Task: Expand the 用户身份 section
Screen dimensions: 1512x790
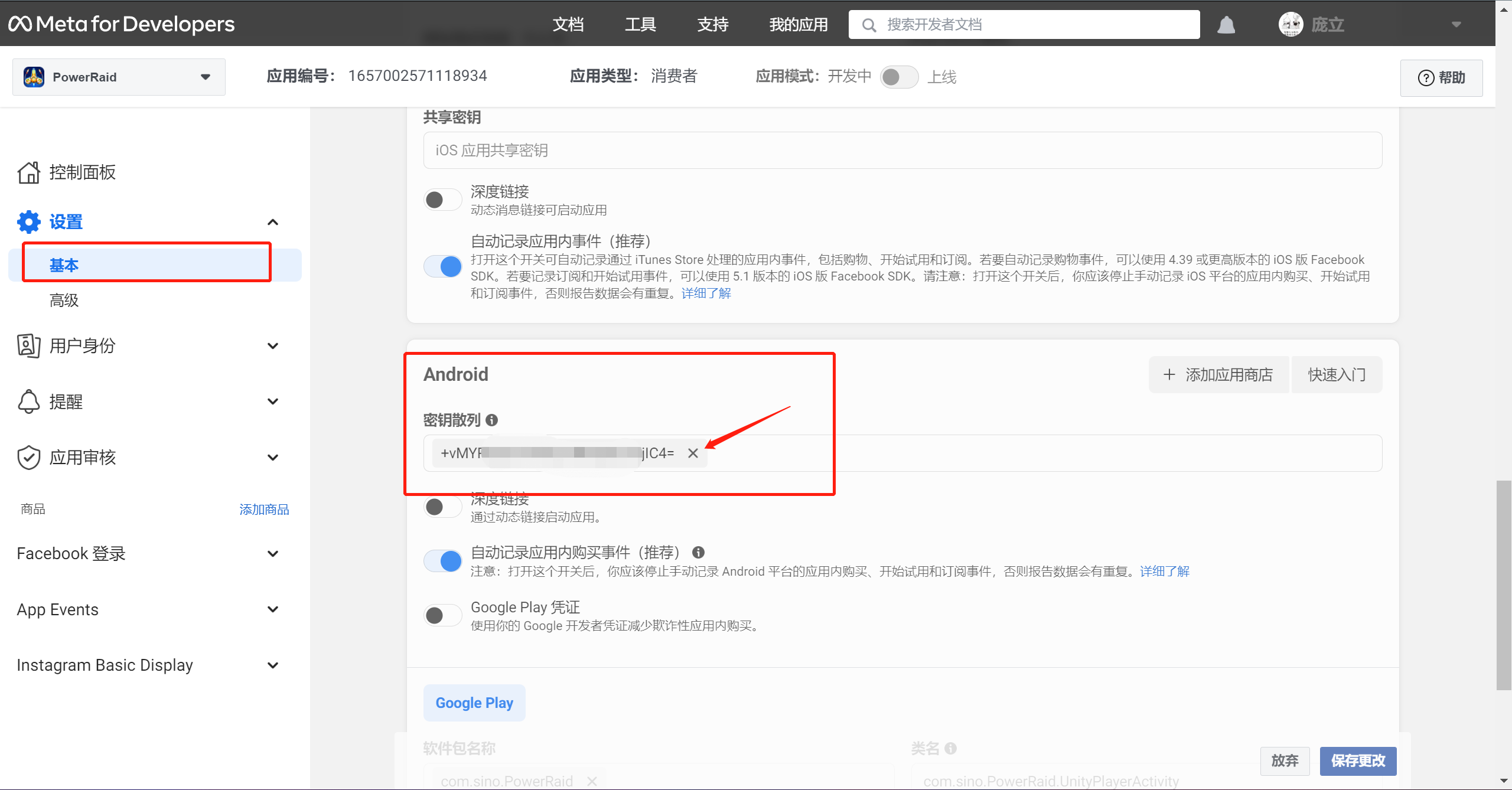Action: (x=272, y=345)
